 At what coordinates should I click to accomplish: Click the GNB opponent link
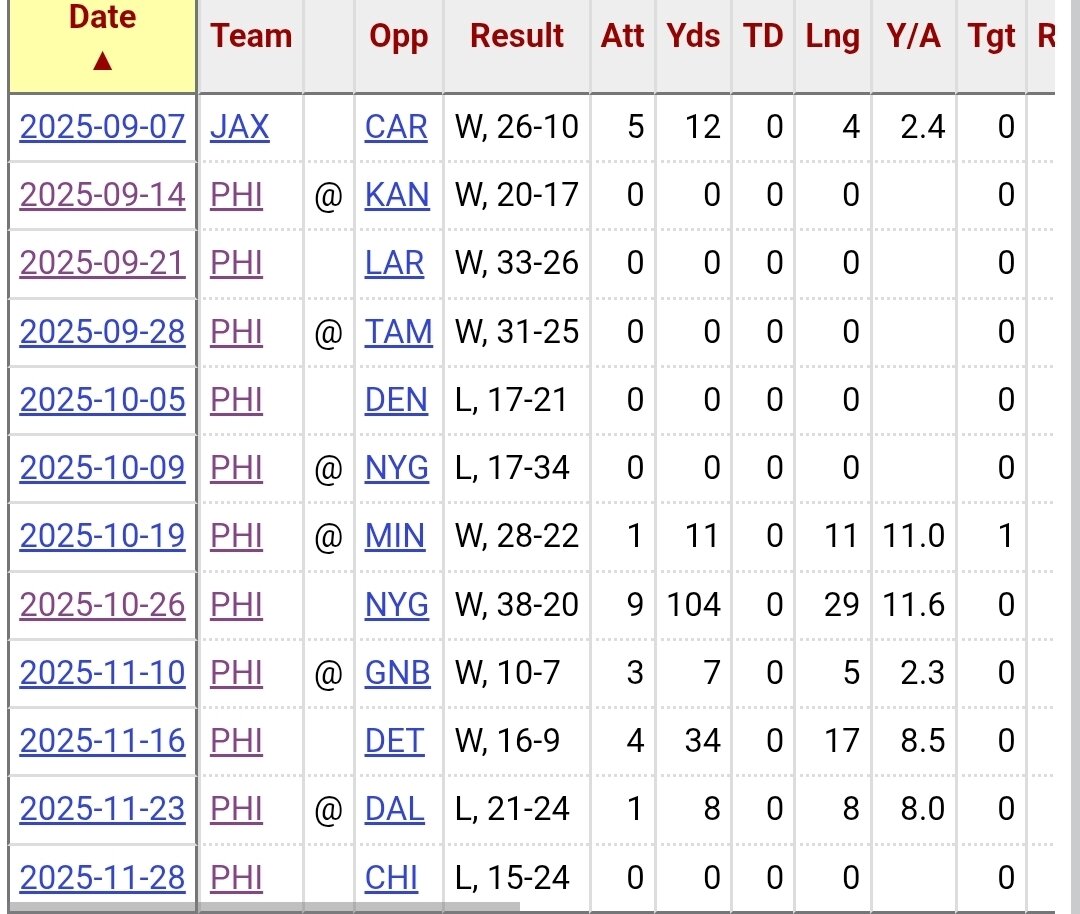coord(397,672)
